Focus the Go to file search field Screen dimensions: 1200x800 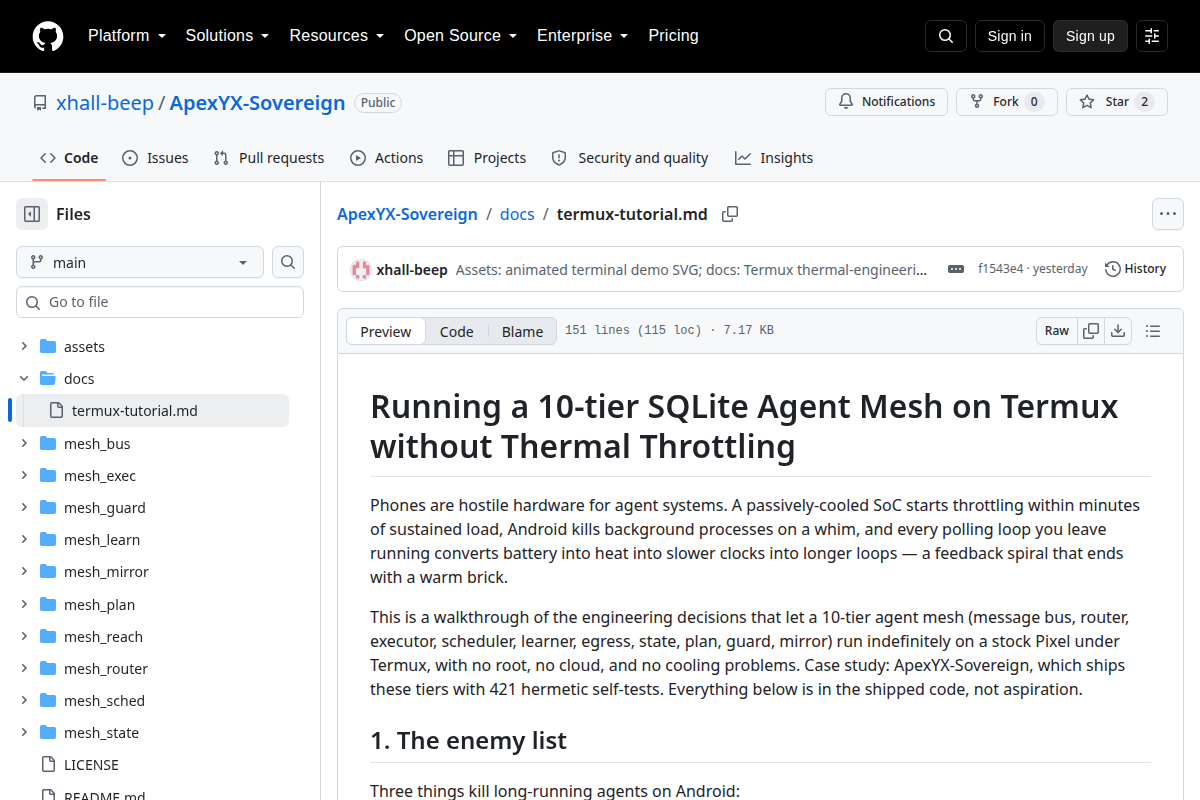click(160, 302)
